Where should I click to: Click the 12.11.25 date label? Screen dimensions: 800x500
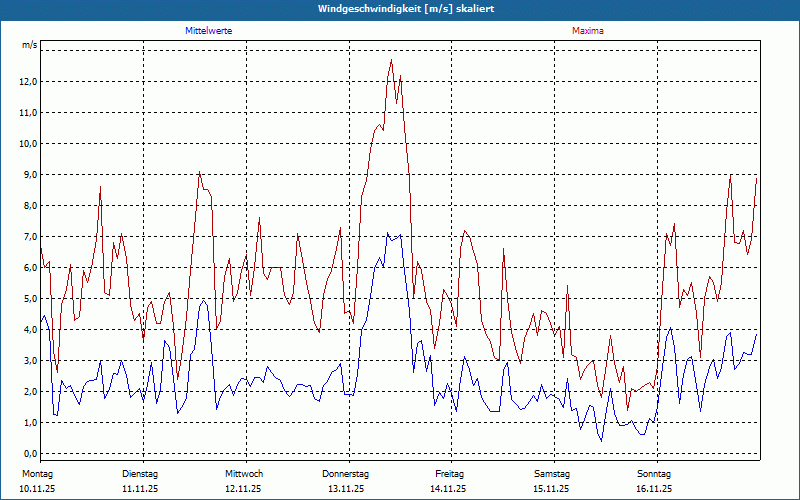click(243, 489)
